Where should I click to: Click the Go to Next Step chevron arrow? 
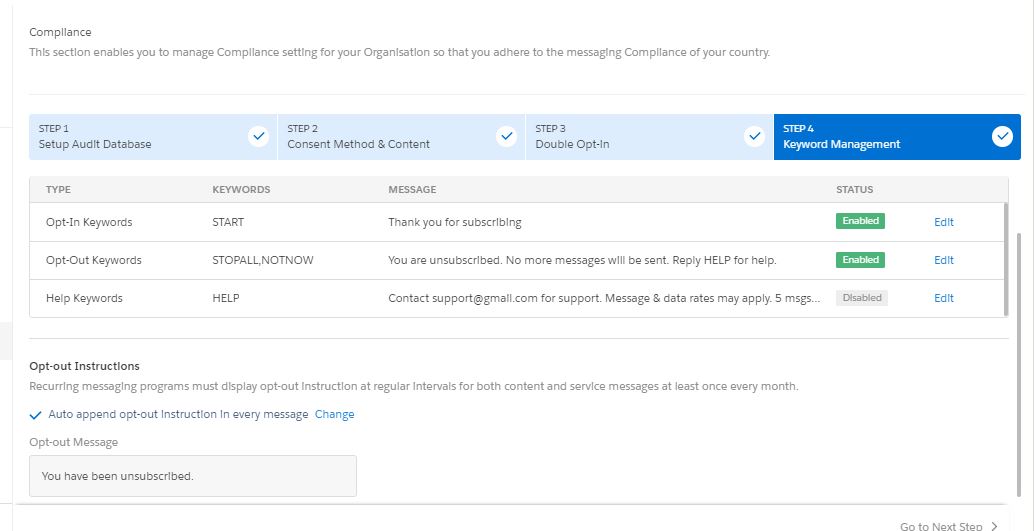pyautogui.click(x=994, y=526)
